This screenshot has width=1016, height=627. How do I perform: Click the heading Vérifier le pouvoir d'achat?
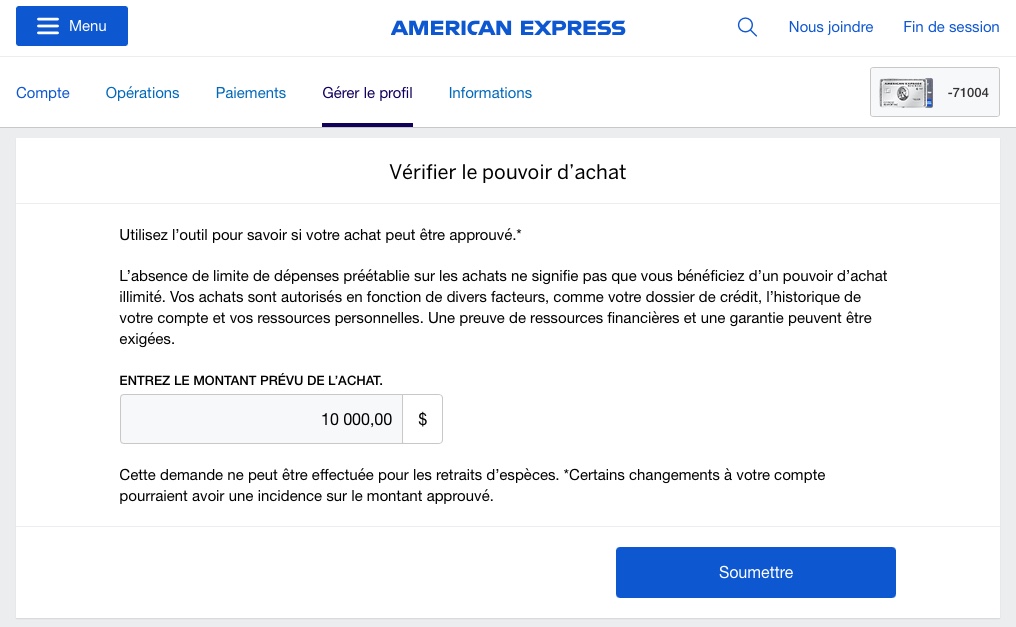pos(507,171)
